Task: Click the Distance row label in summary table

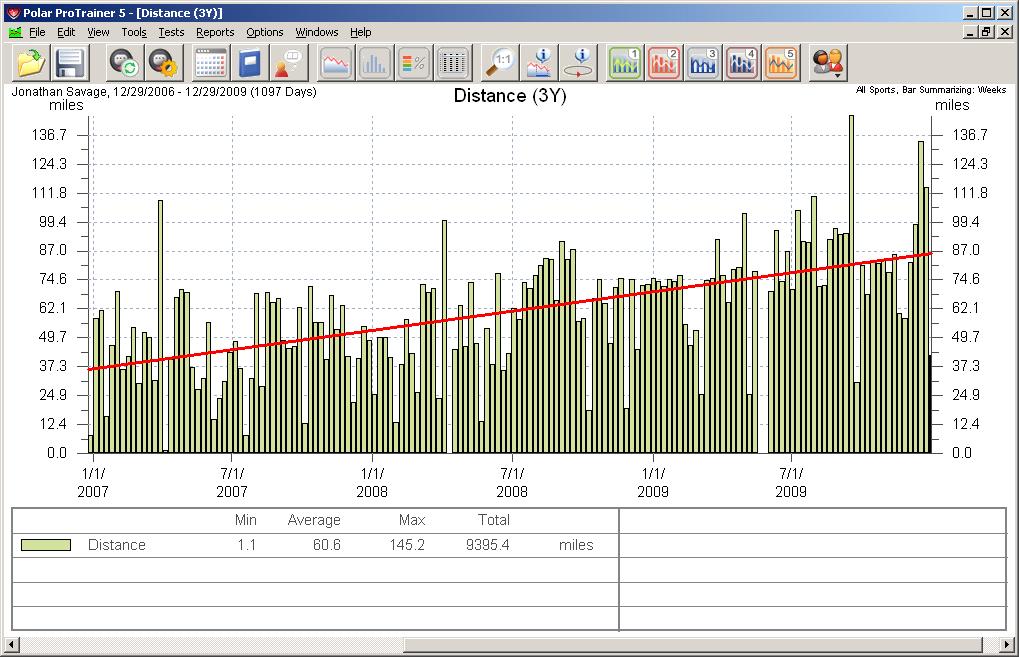Action: coord(116,545)
